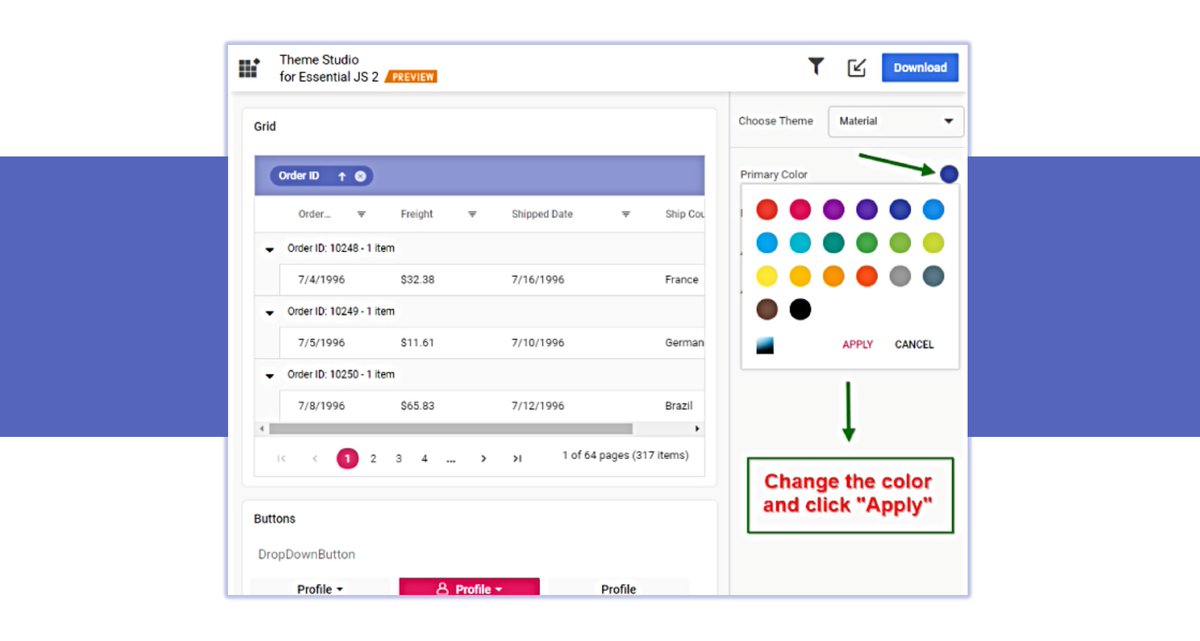Screen dimensions: 1200x641
Task: Open the first plain Profile dropdown button
Action: pyautogui.click(x=320, y=588)
